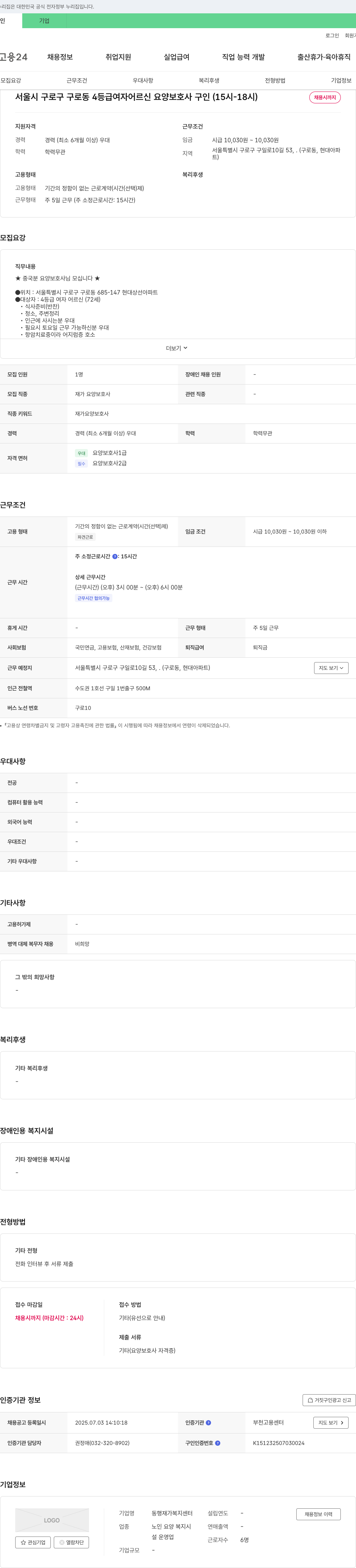This screenshot has width=356, height=1568.
Task: Open the 채용정보 menu
Action: [x=60, y=57]
